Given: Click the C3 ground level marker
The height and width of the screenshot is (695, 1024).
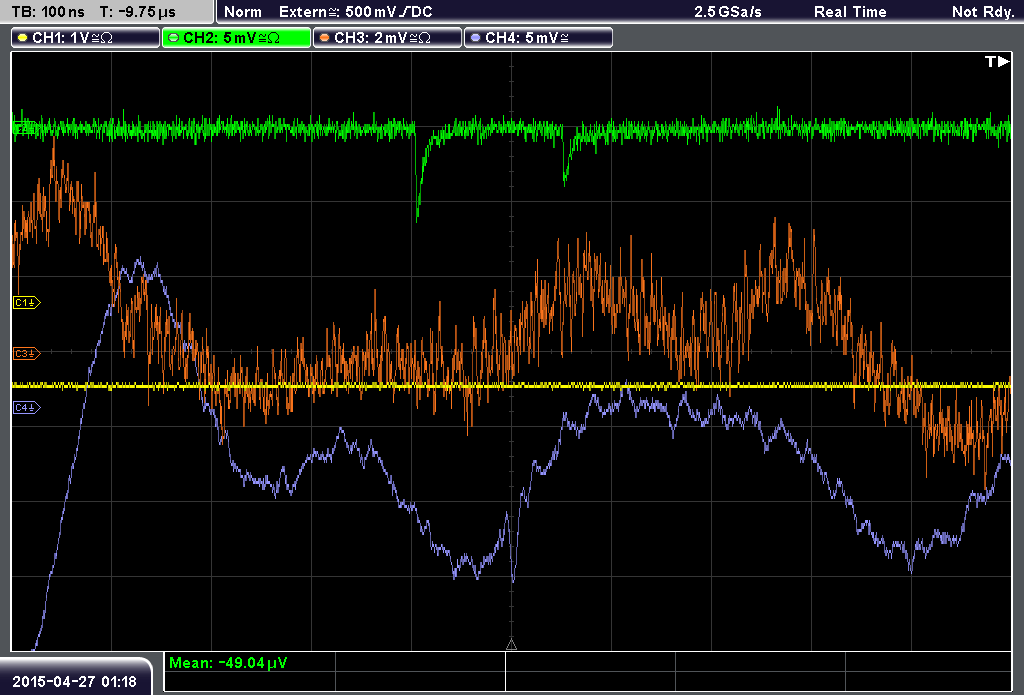Looking at the screenshot, I should tap(26, 353).
